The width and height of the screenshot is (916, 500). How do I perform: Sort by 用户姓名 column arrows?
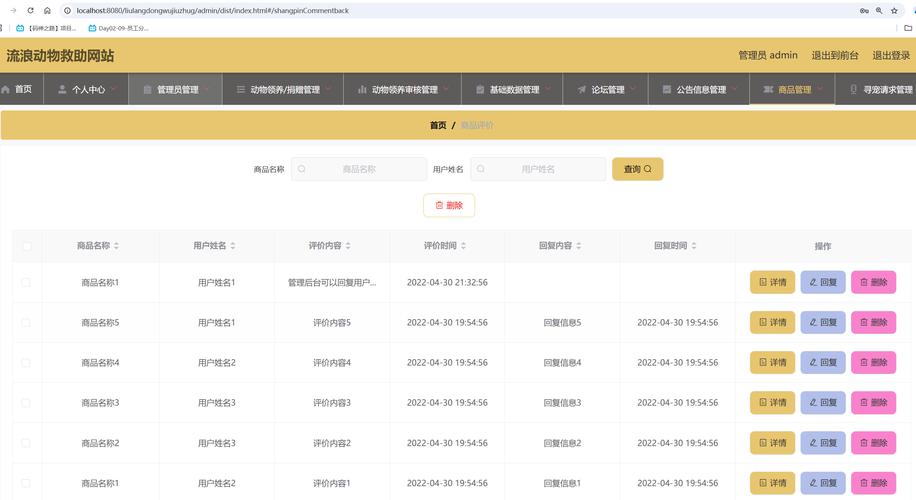[233, 246]
